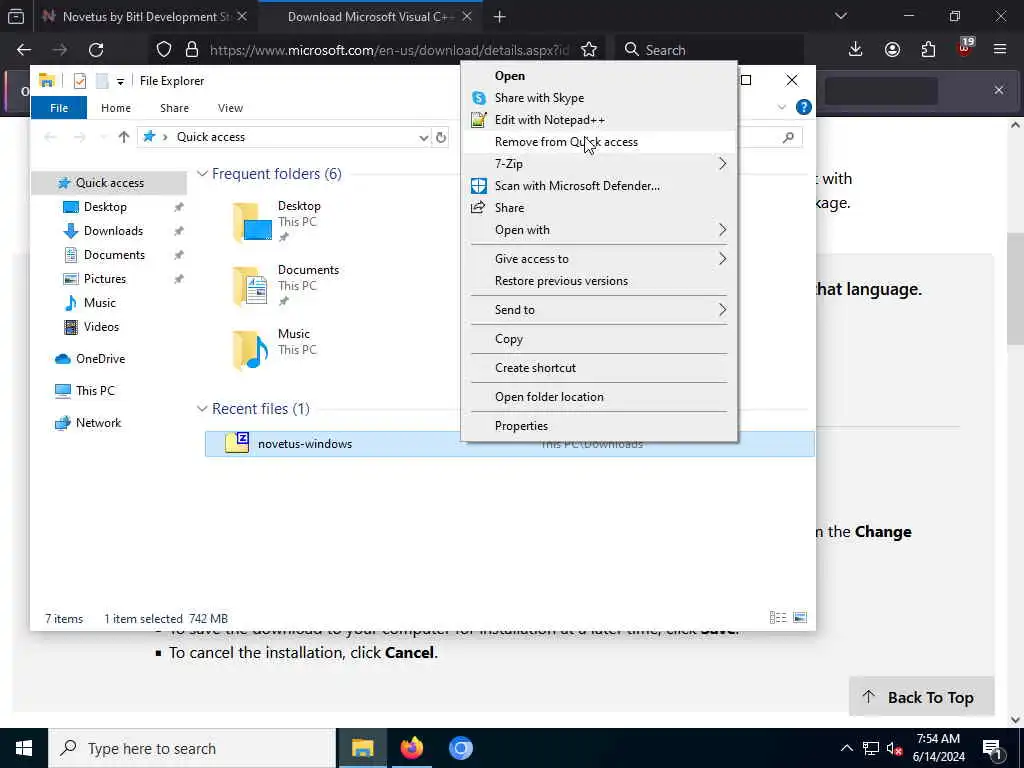Collapse the Frequent folders group
The width and height of the screenshot is (1024, 768).
pyautogui.click(x=202, y=174)
